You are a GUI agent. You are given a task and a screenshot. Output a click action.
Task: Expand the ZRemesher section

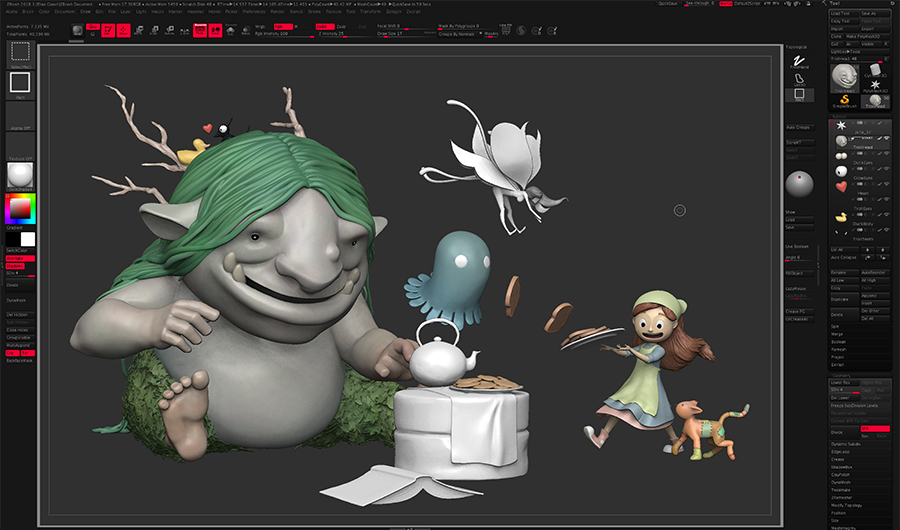(841, 498)
